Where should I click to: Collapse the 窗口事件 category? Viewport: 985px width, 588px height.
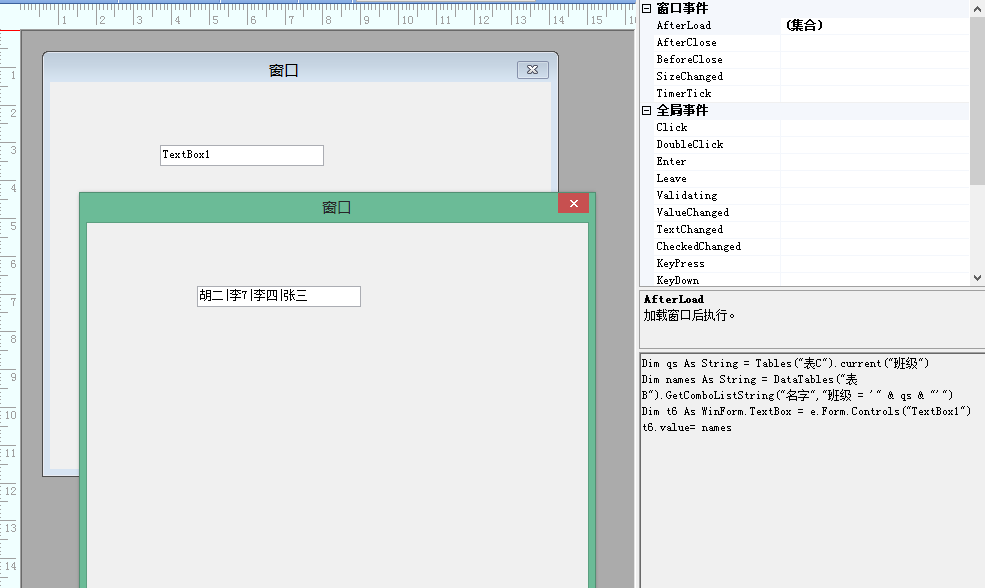tap(646, 9)
